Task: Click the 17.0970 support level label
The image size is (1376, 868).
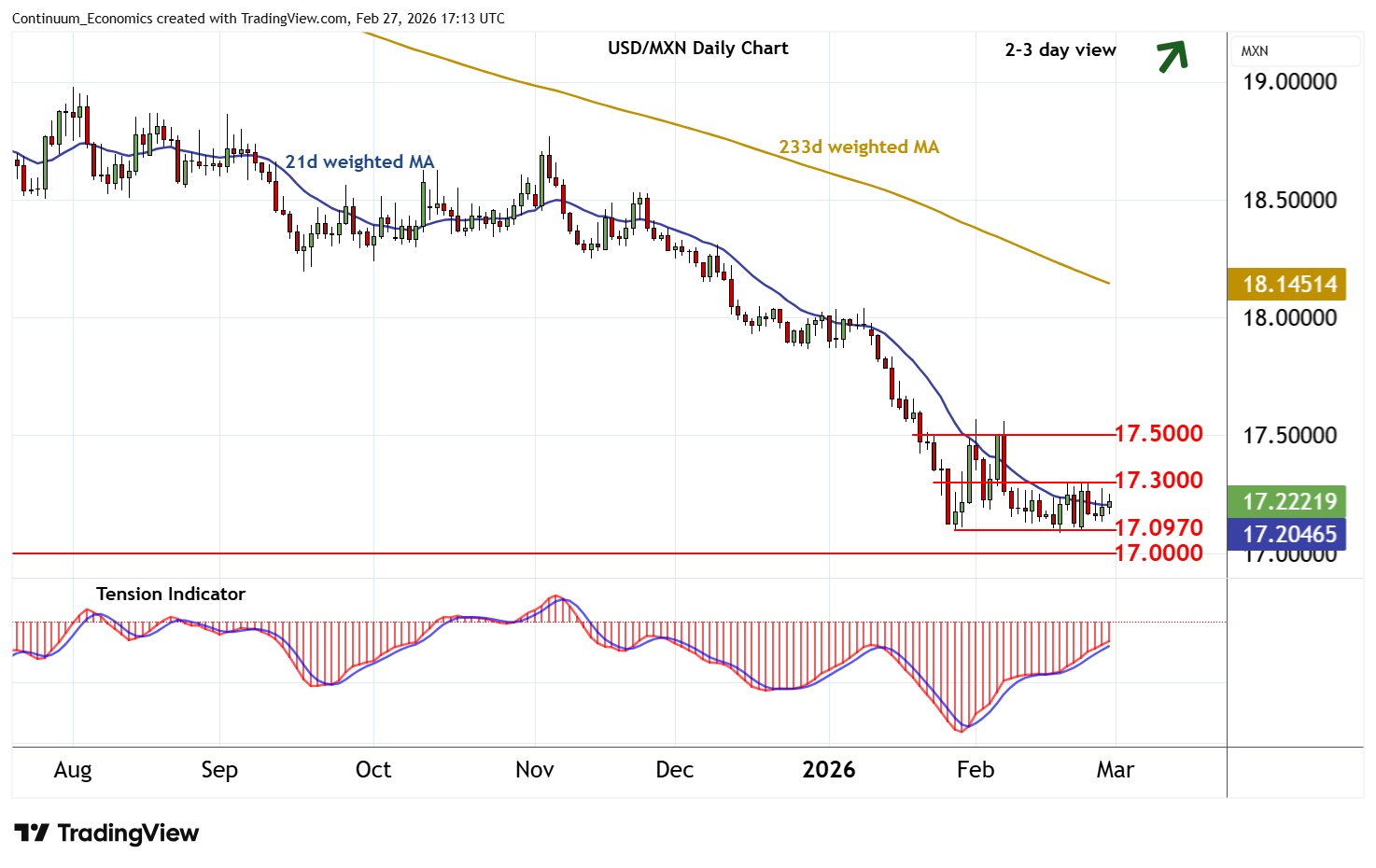Action: (1158, 528)
